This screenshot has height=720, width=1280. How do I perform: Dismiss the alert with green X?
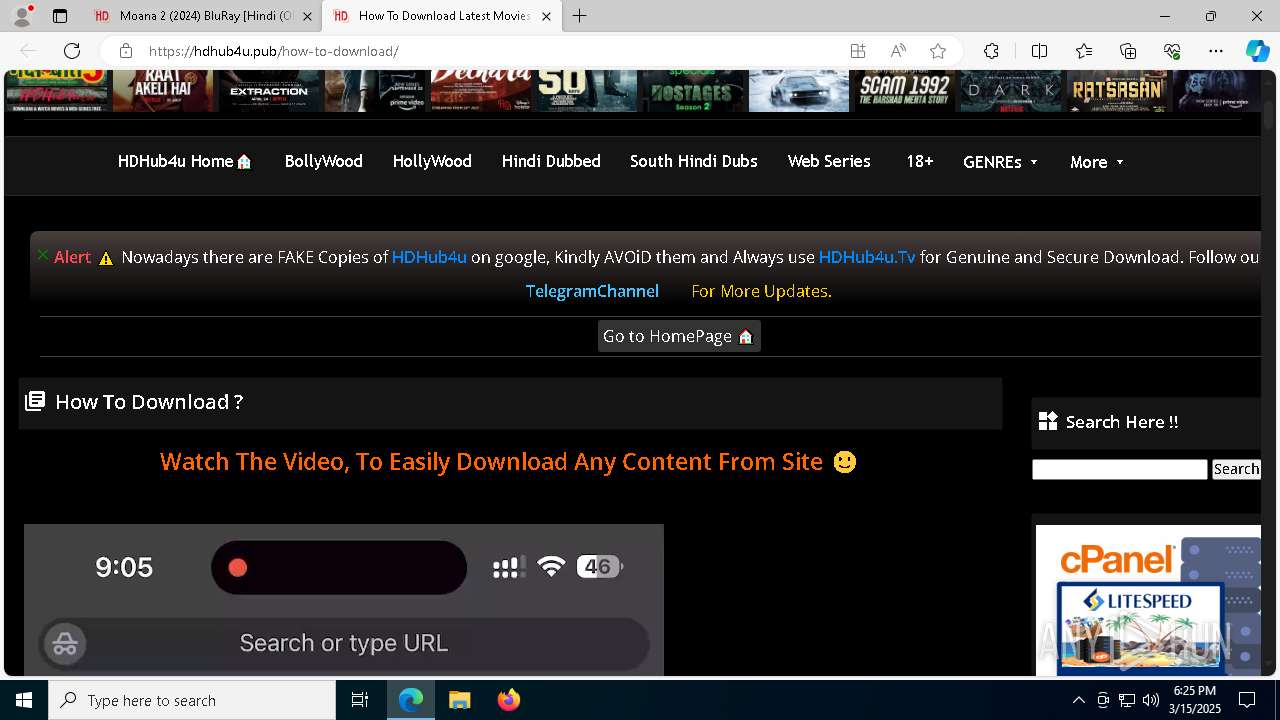pyautogui.click(x=43, y=255)
